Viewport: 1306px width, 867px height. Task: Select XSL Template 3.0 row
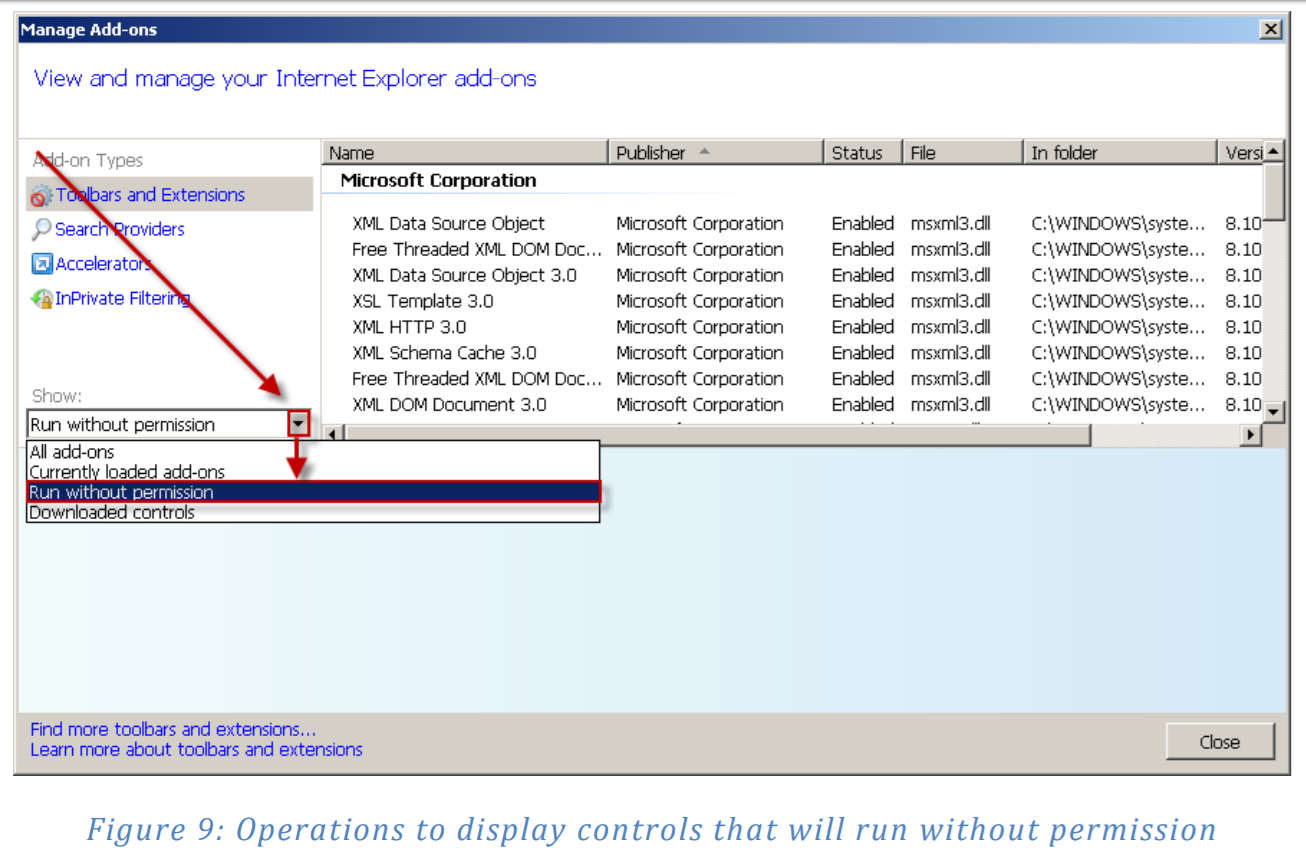point(792,302)
